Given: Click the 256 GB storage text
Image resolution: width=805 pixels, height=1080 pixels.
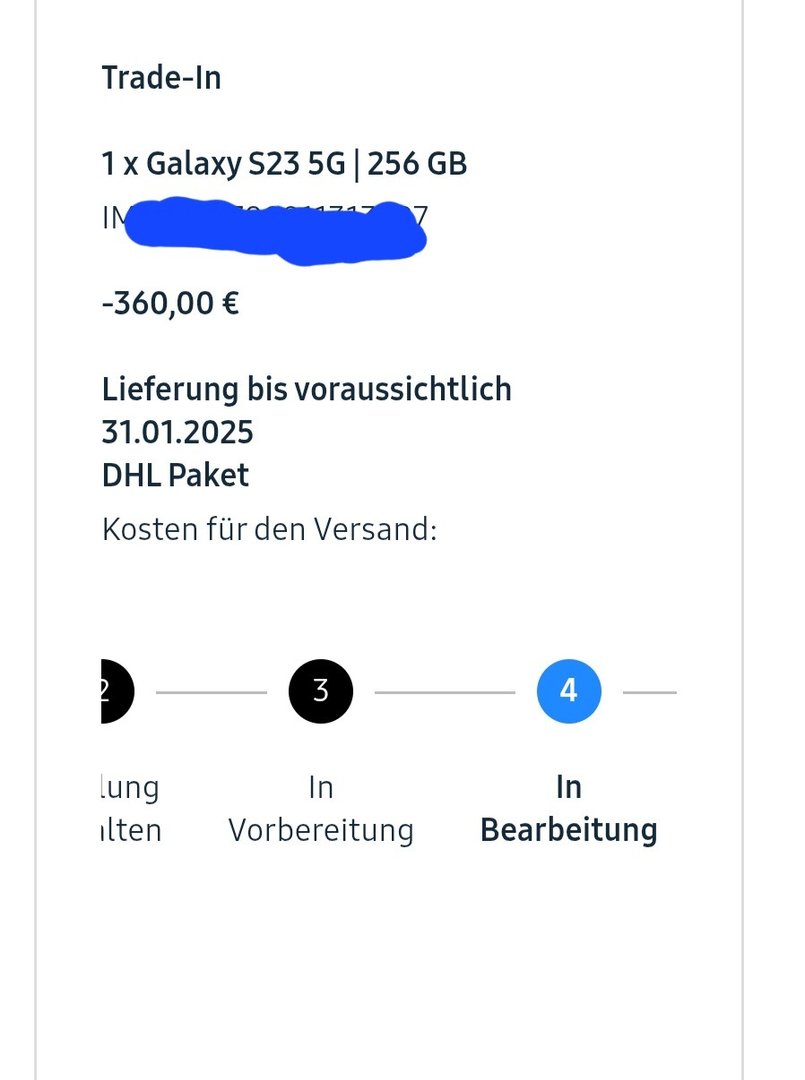Looking at the screenshot, I should pyautogui.click(x=417, y=163).
